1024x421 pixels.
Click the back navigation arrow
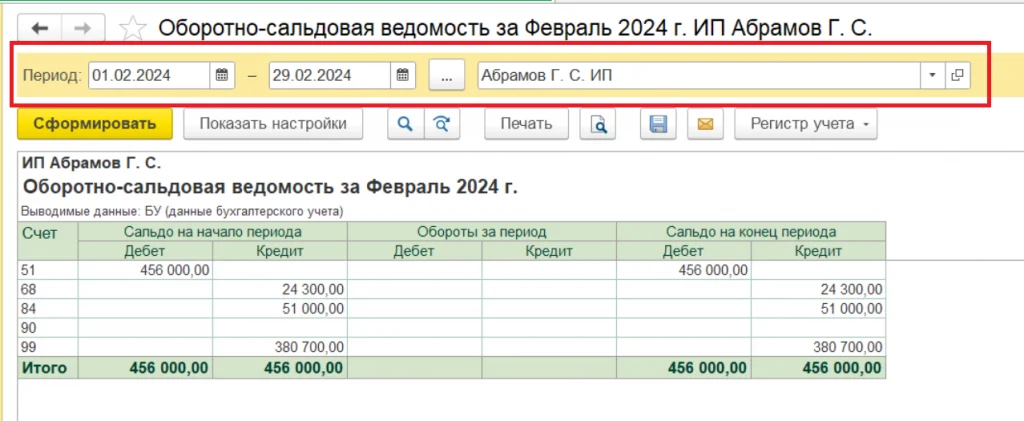click(x=47, y=28)
